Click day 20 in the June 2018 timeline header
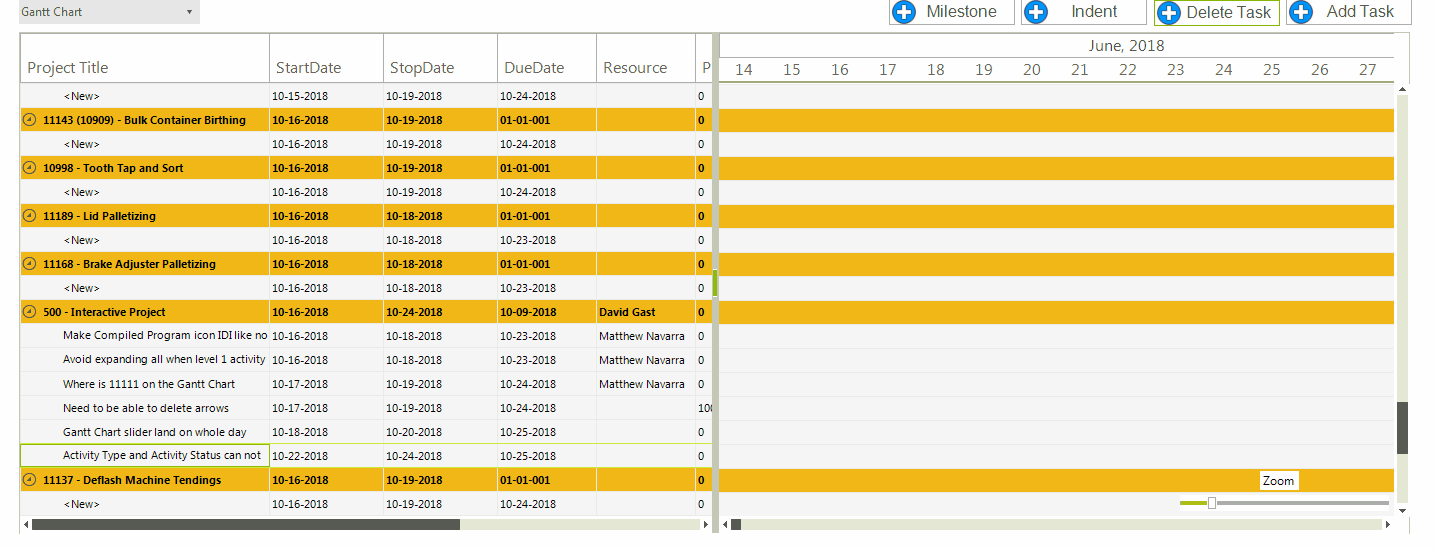Screen dimensions: 1435x549 (x=1032, y=70)
